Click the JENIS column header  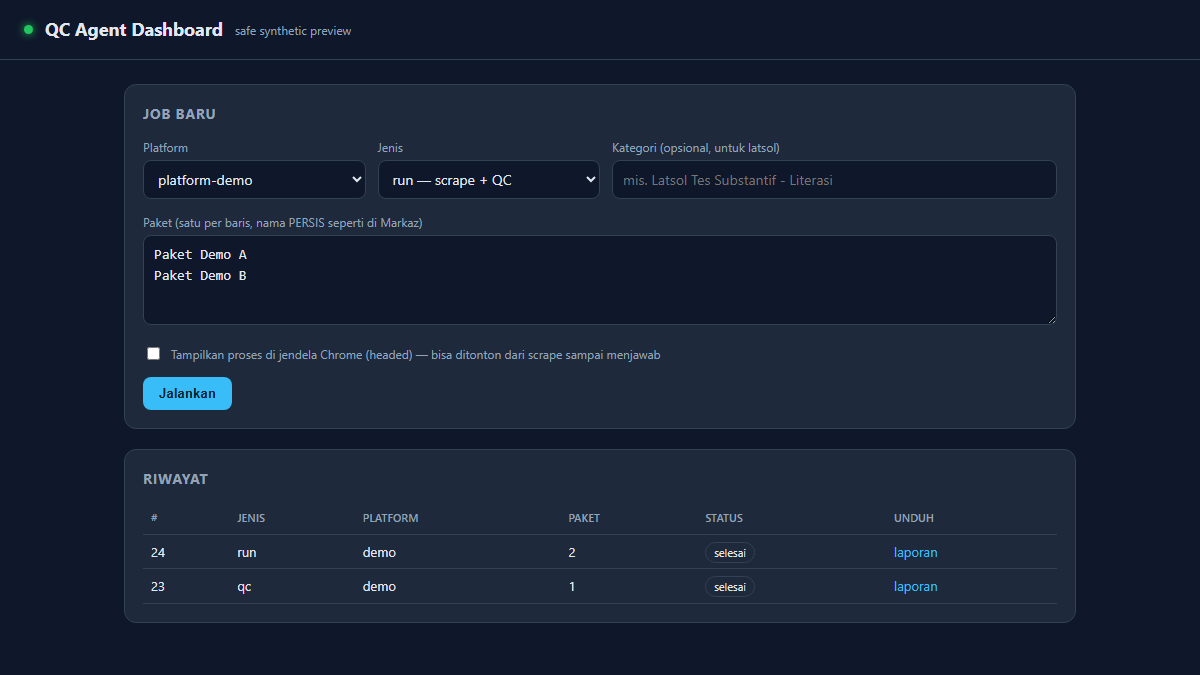251,518
